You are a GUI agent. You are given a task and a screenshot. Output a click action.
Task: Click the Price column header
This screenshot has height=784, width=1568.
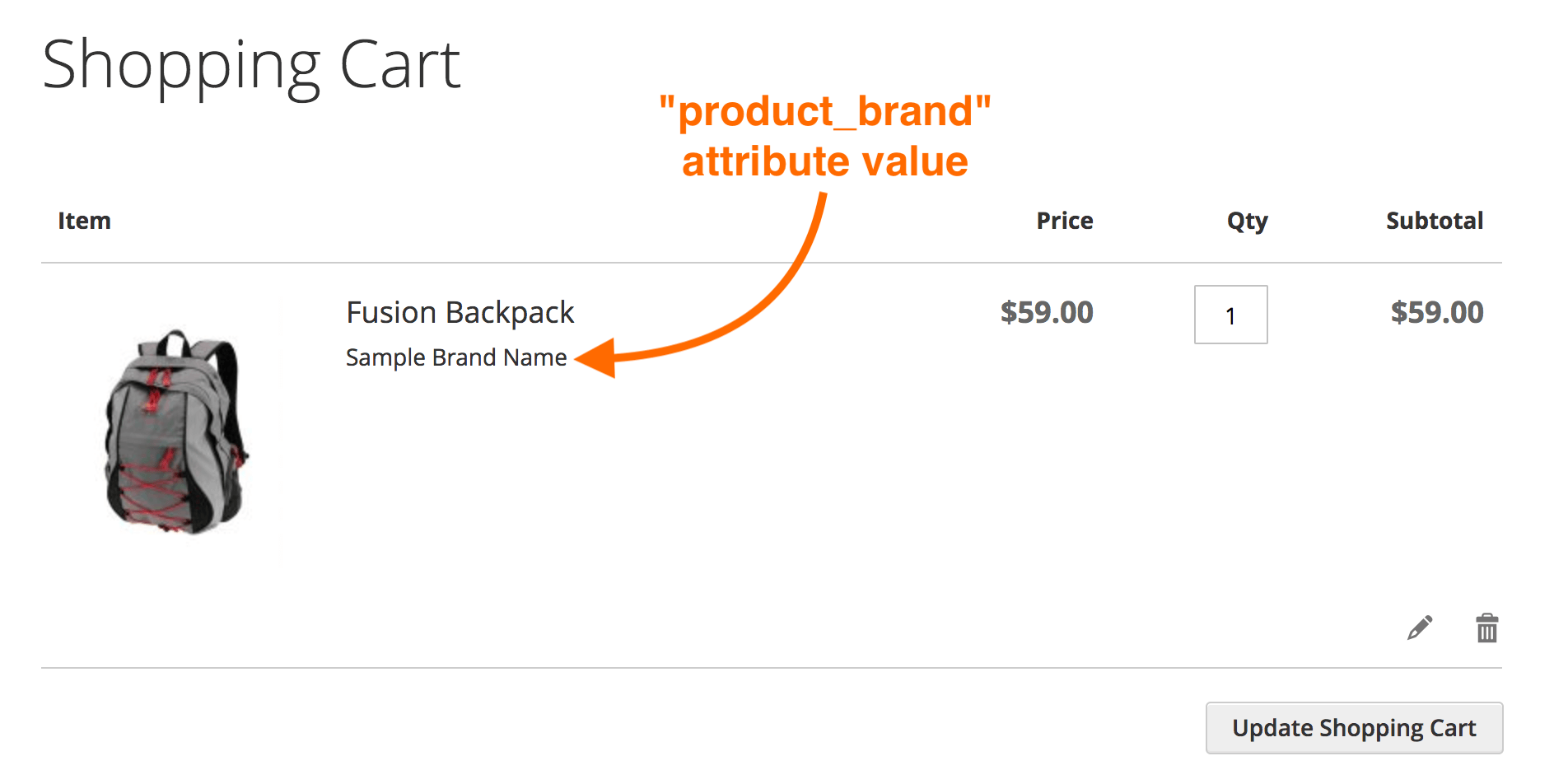(x=1064, y=221)
